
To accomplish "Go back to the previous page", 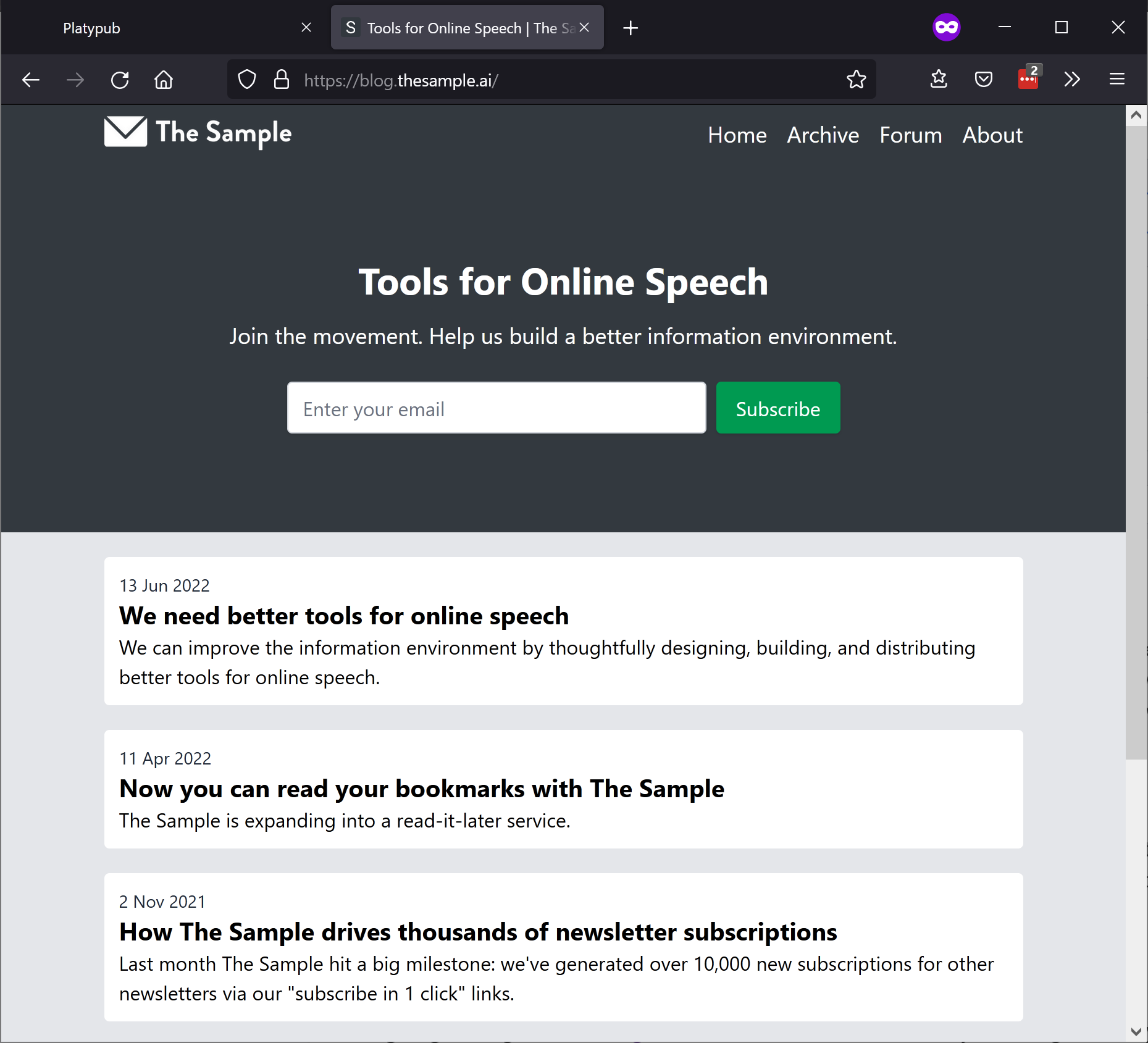I will pyautogui.click(x=31, y=80).
